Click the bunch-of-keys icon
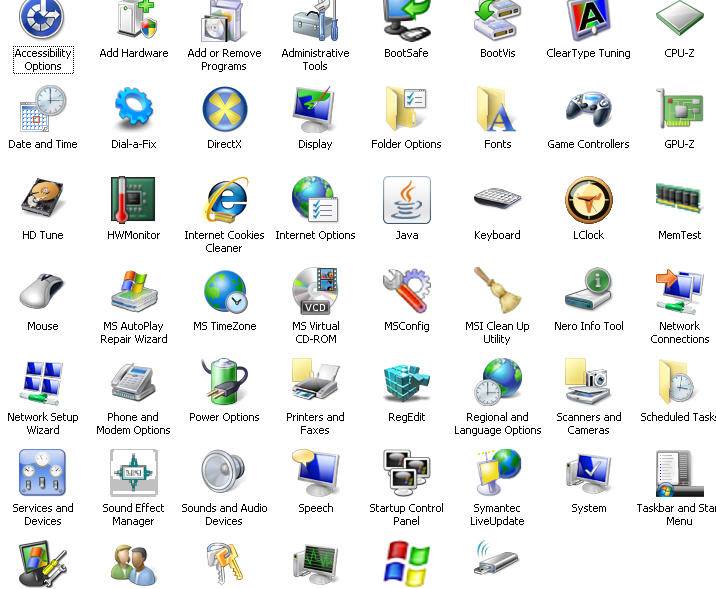716x589 pixels. [x=224, y=563]
